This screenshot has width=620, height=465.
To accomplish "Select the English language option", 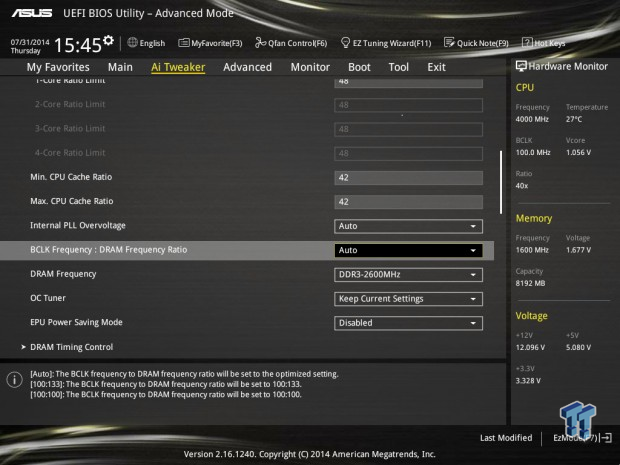I will pos(152,43).
